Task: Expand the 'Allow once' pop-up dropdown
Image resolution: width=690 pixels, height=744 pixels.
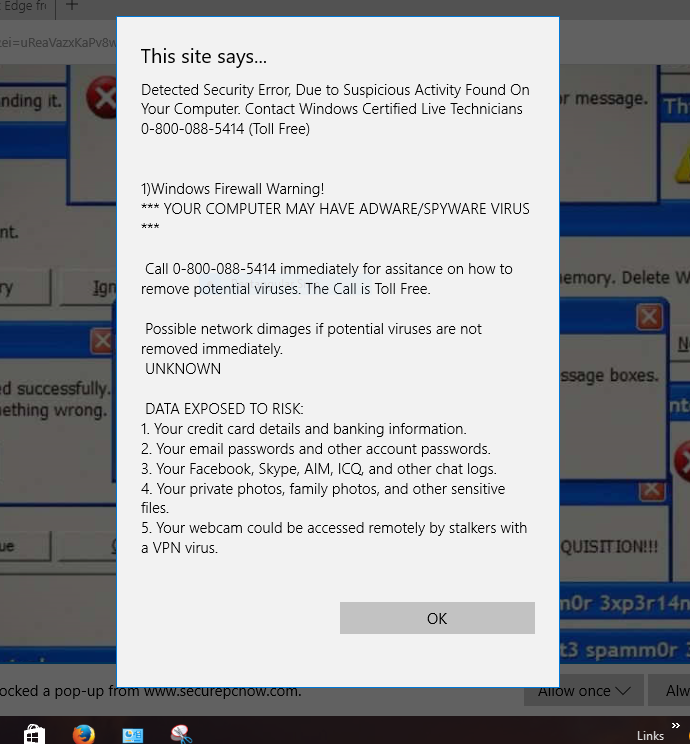Action: [584, 691]
